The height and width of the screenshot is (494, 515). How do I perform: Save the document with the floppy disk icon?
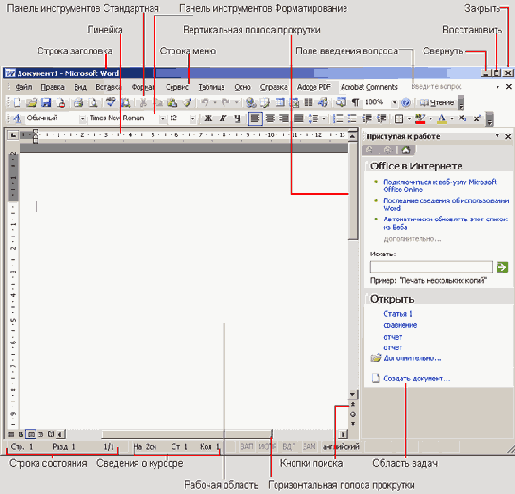coord(46,103)
